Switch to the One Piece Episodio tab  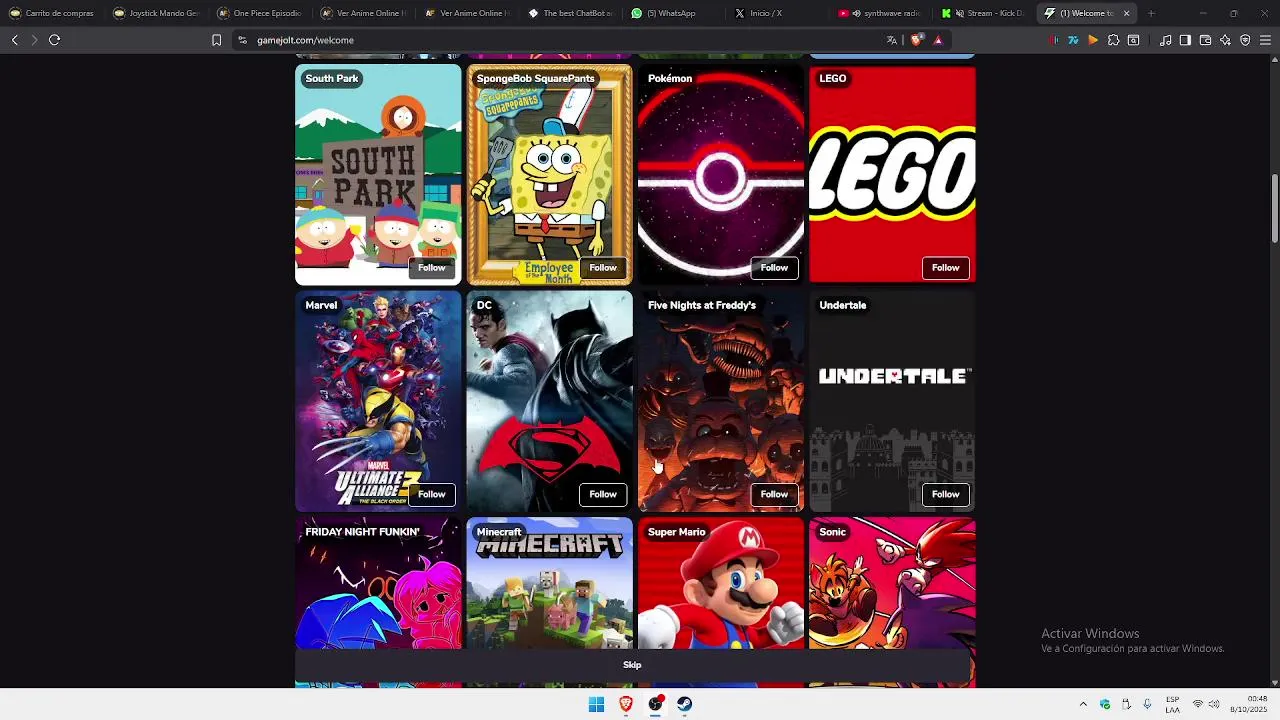click(260, 13)
